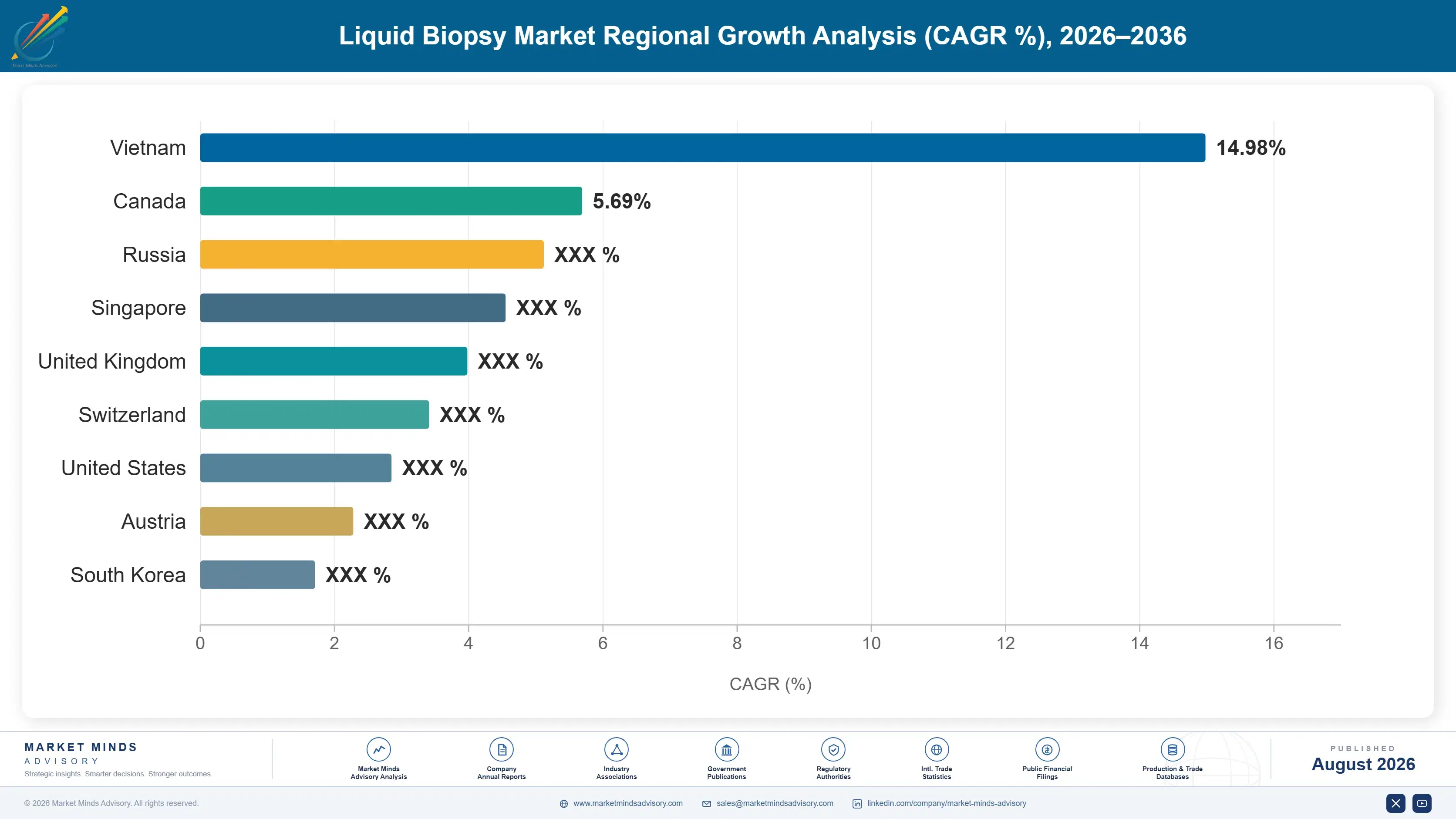1456x819 pixels.
Task: Click the LinkedIn icon in footer
Action: pos(857,804)
